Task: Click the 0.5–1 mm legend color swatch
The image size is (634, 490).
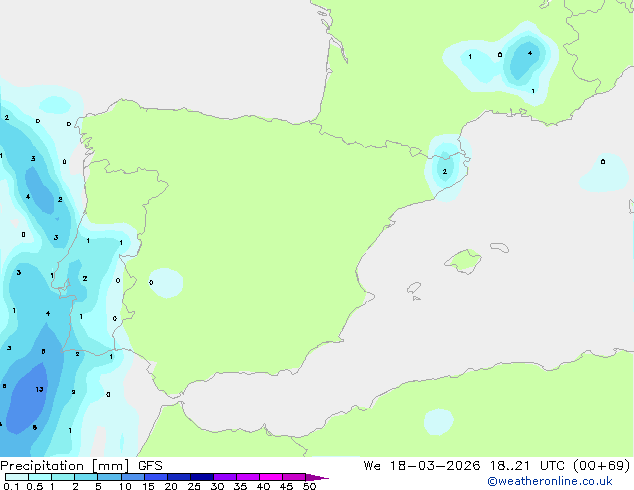Action: coord(40,477)
